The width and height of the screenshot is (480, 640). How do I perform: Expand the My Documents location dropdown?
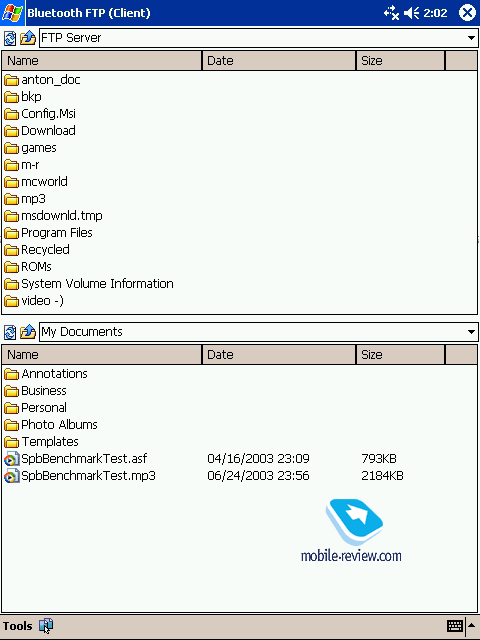[471, 332]
